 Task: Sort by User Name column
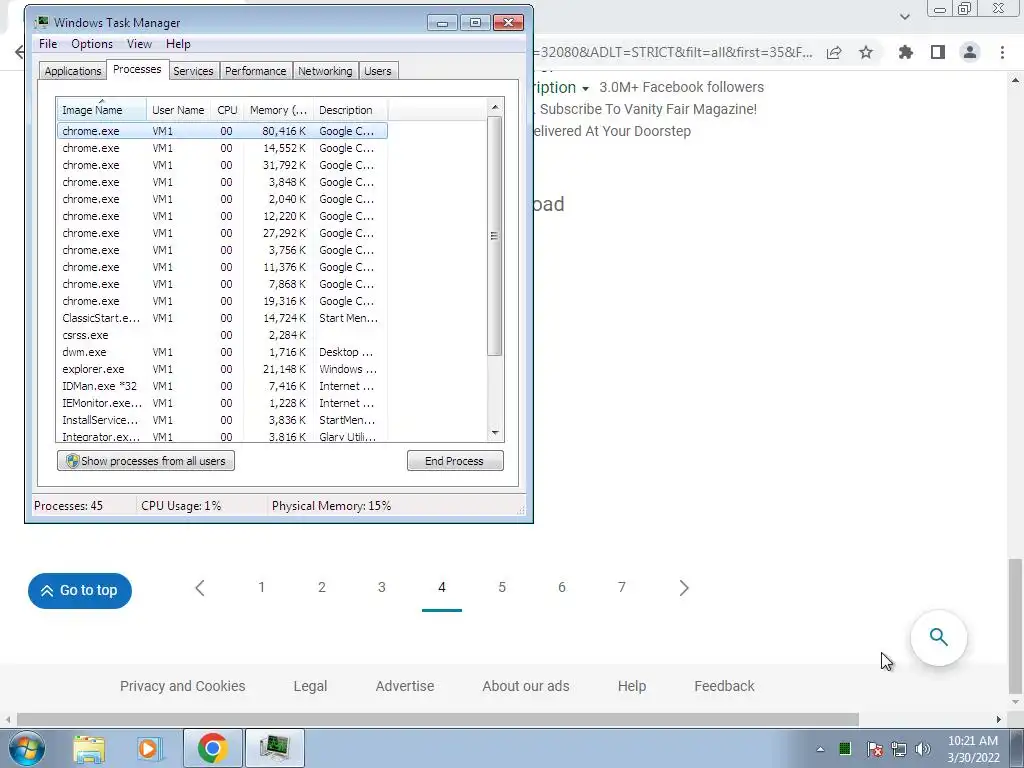click(178, 110)
